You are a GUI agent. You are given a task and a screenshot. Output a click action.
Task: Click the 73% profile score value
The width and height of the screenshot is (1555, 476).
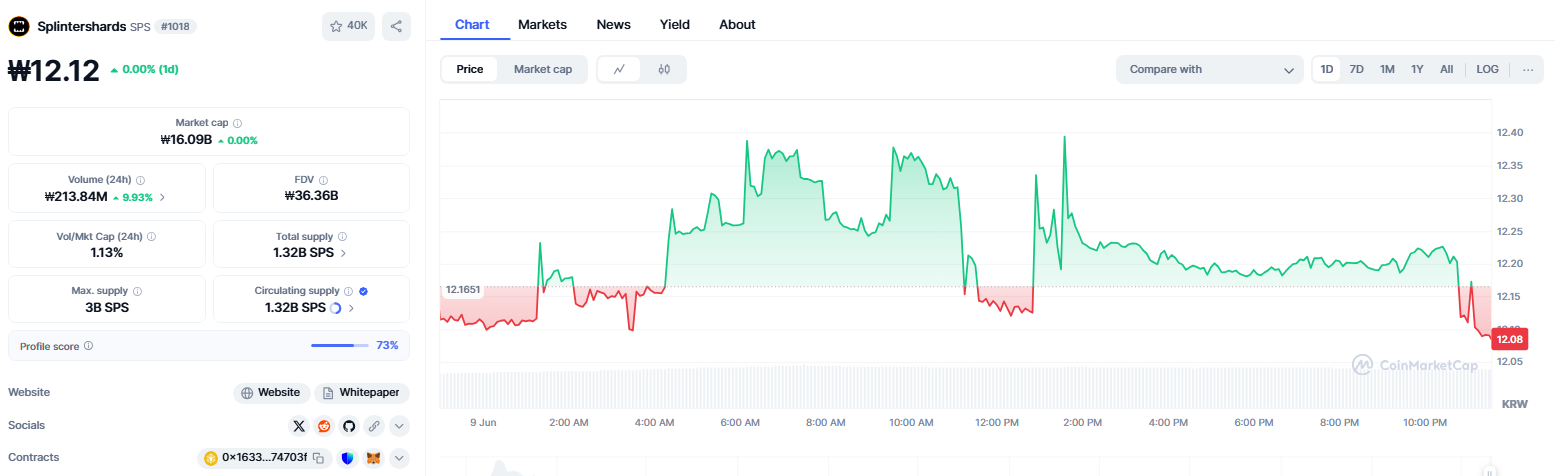click(x=387, y=346)
